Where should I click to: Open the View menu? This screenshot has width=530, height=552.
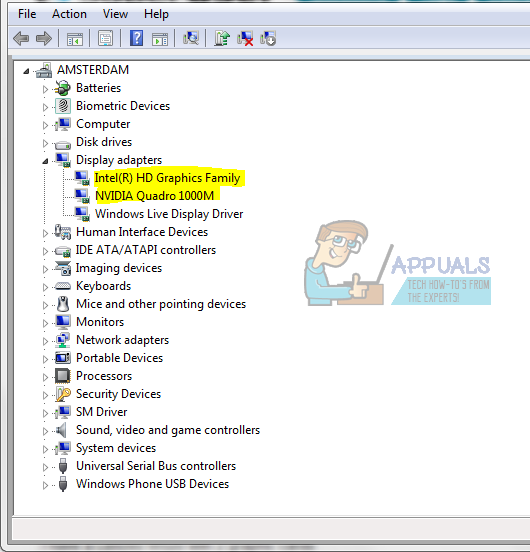(x=115, y=14)
